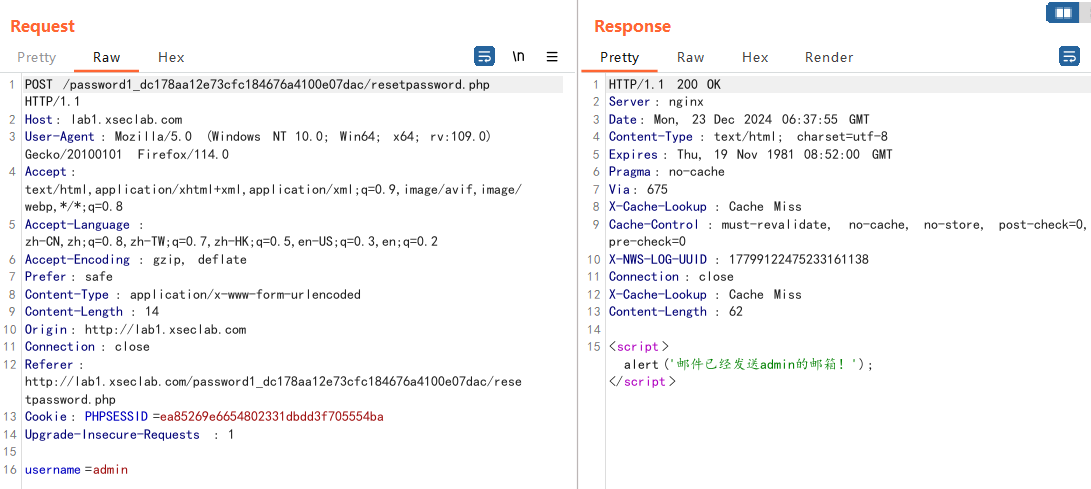This screenshot has height=489, width=1091.
Task: Toggle non-printable characters (\n) in Request
Action: click(518, 57)
